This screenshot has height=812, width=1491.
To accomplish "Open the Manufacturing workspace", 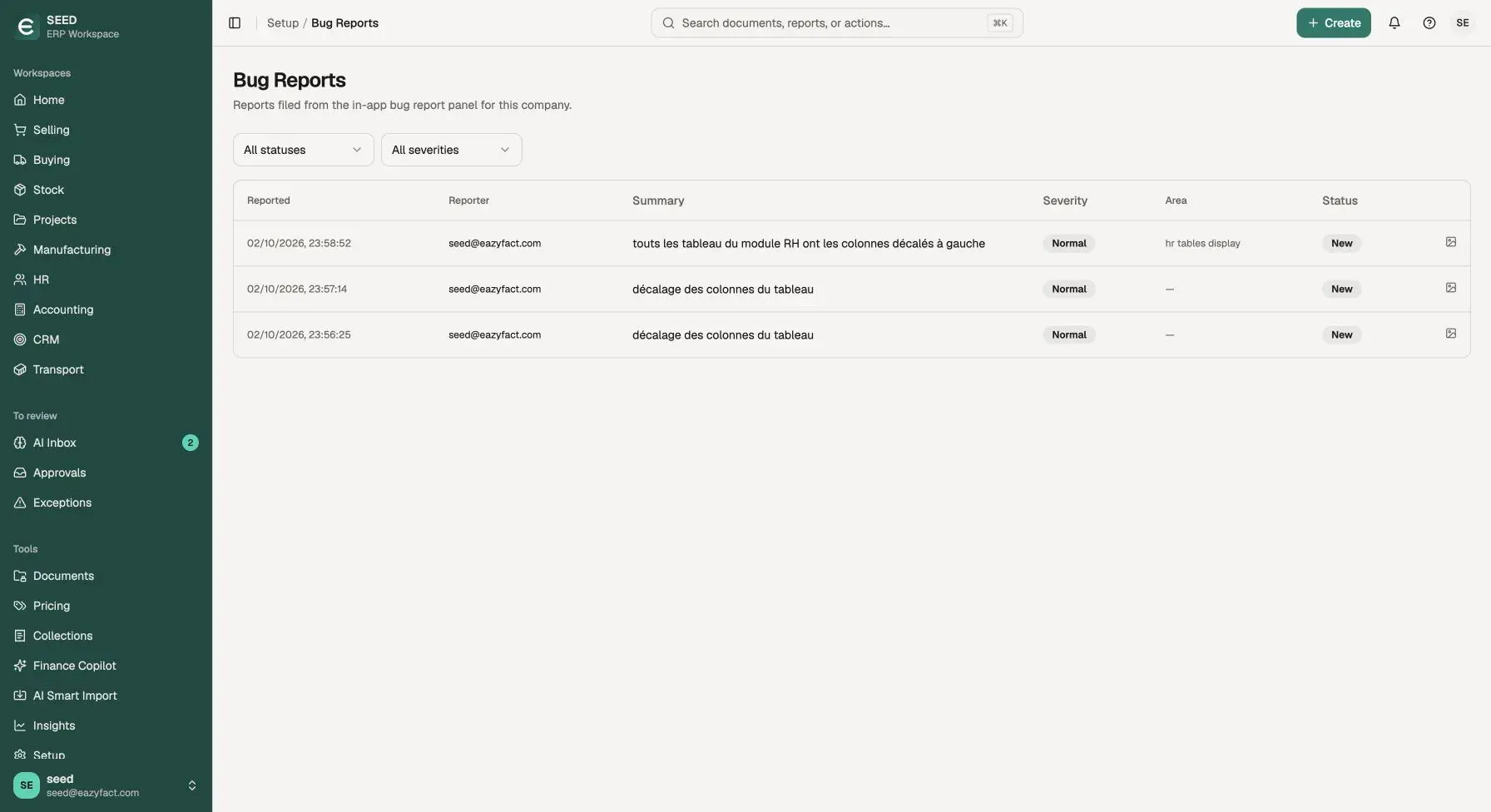I will [x=106, y=250].
